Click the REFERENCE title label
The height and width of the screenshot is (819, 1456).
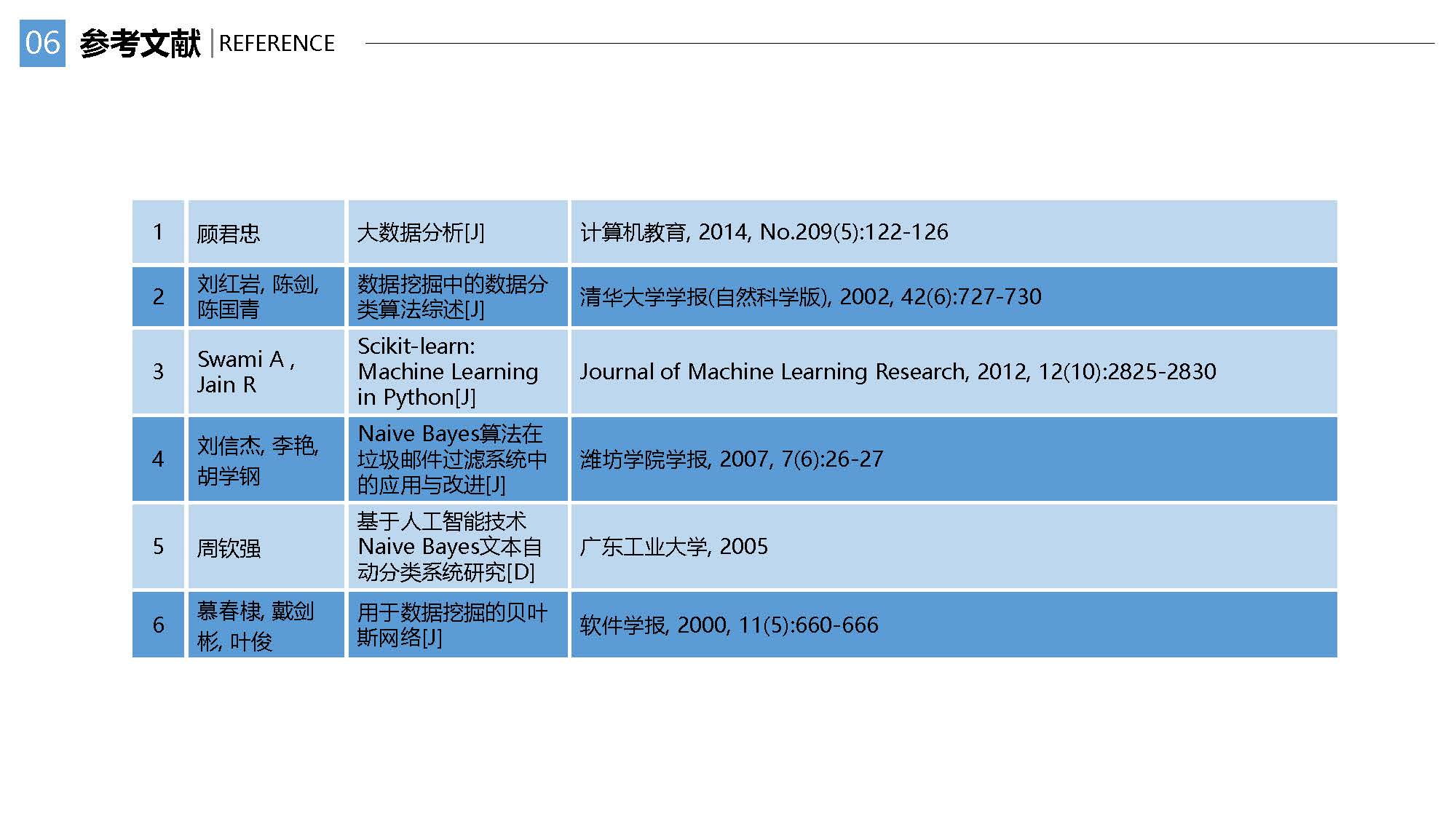277,44
